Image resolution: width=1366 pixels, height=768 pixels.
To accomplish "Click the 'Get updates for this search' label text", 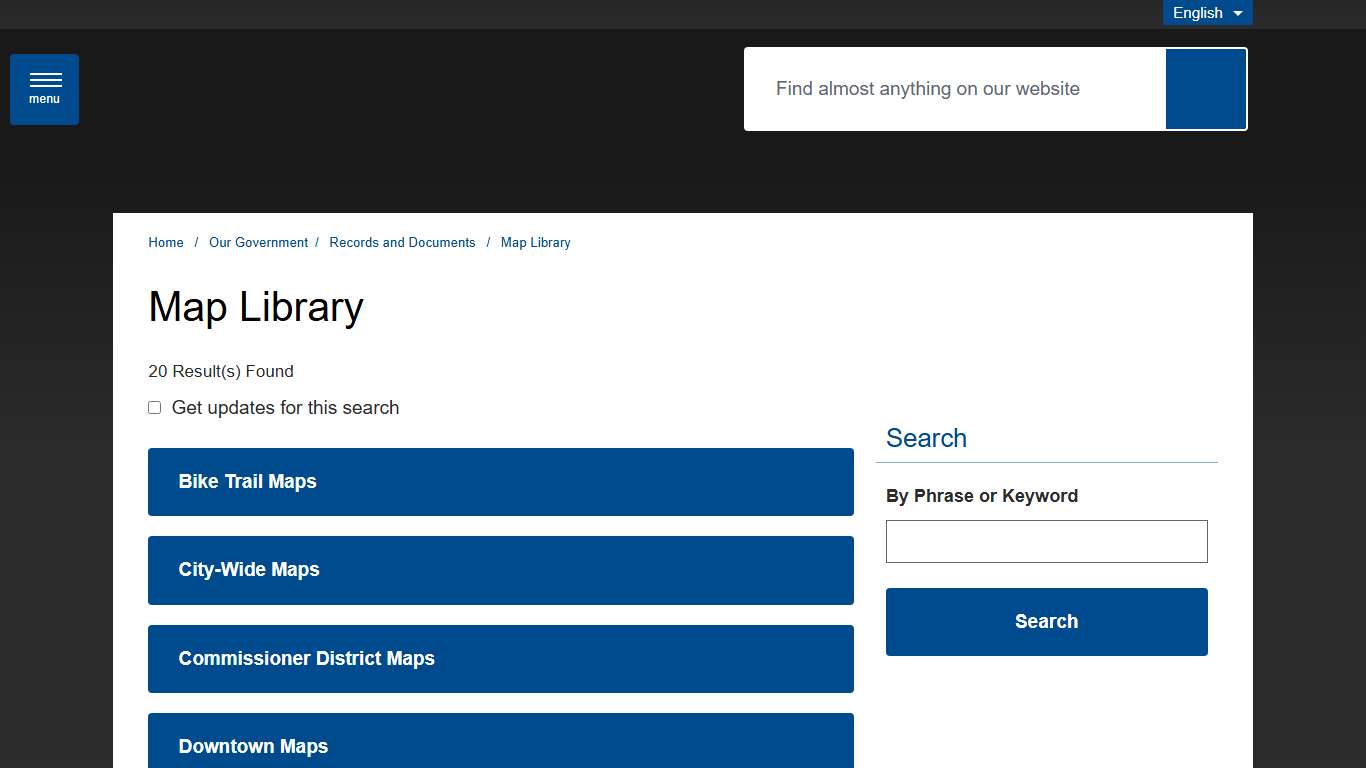I will pos(285,408).
